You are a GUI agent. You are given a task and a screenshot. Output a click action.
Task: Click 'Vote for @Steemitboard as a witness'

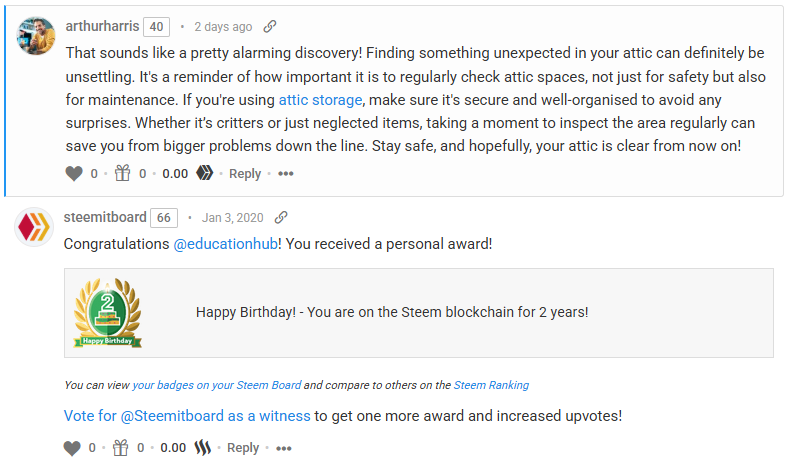click(187, 416)
